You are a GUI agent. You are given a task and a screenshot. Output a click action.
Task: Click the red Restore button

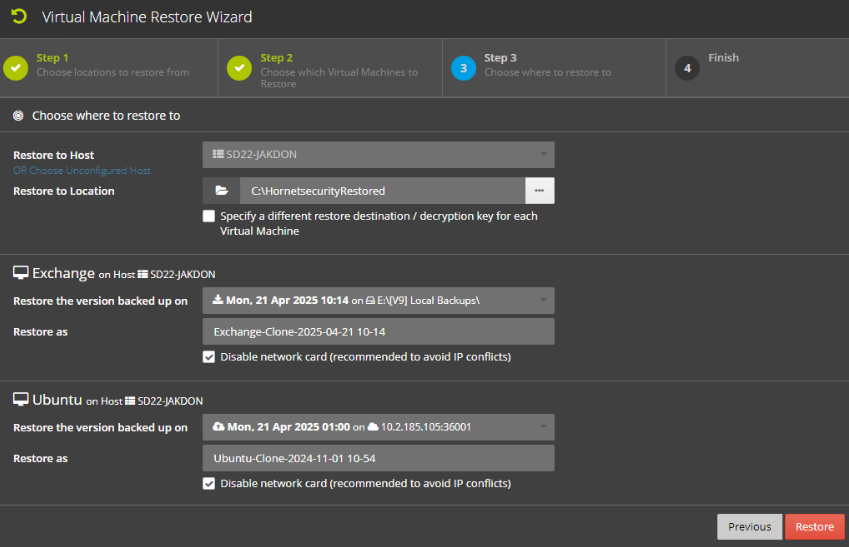[814, 527]
